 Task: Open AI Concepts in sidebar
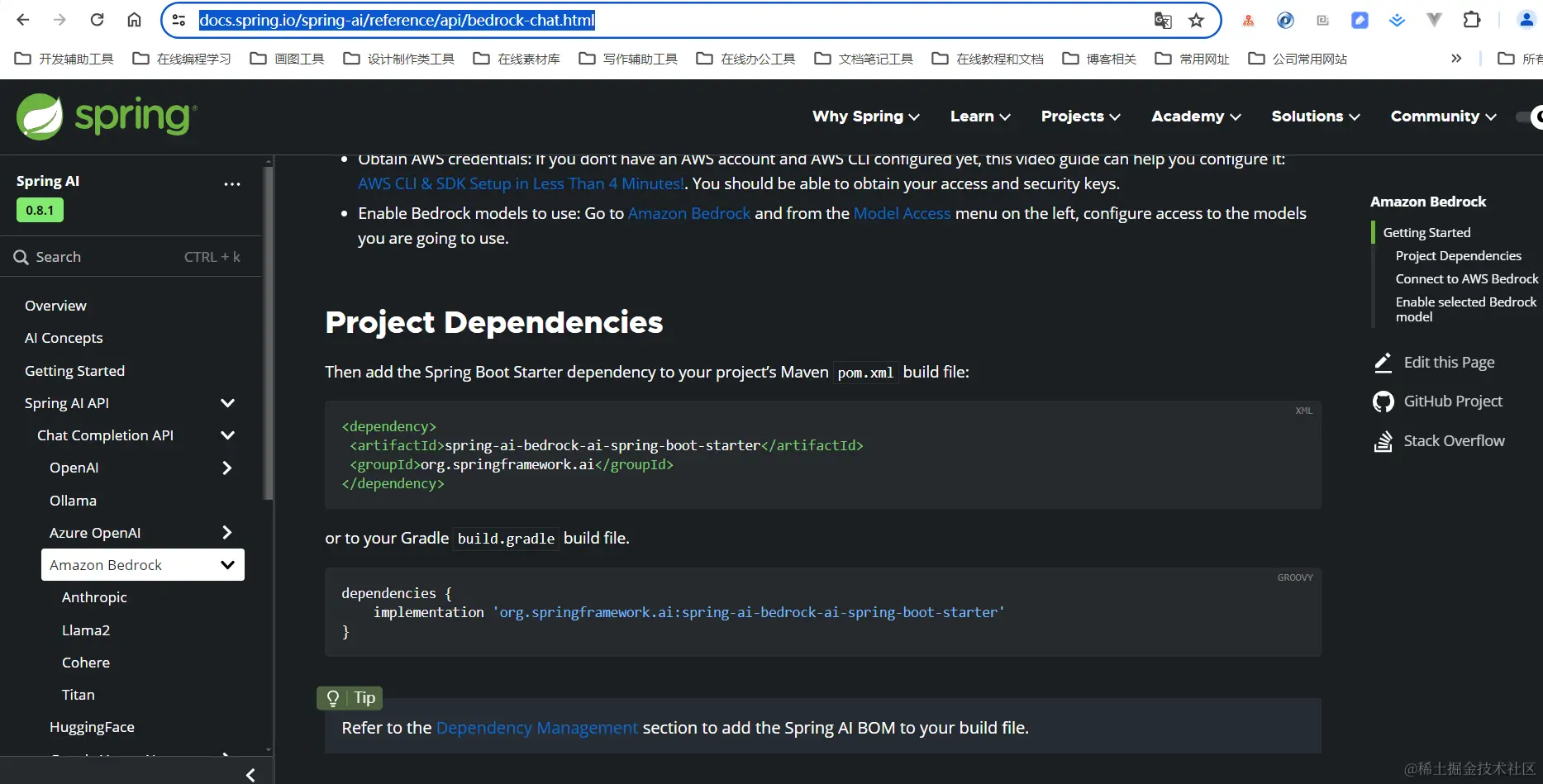64,338
